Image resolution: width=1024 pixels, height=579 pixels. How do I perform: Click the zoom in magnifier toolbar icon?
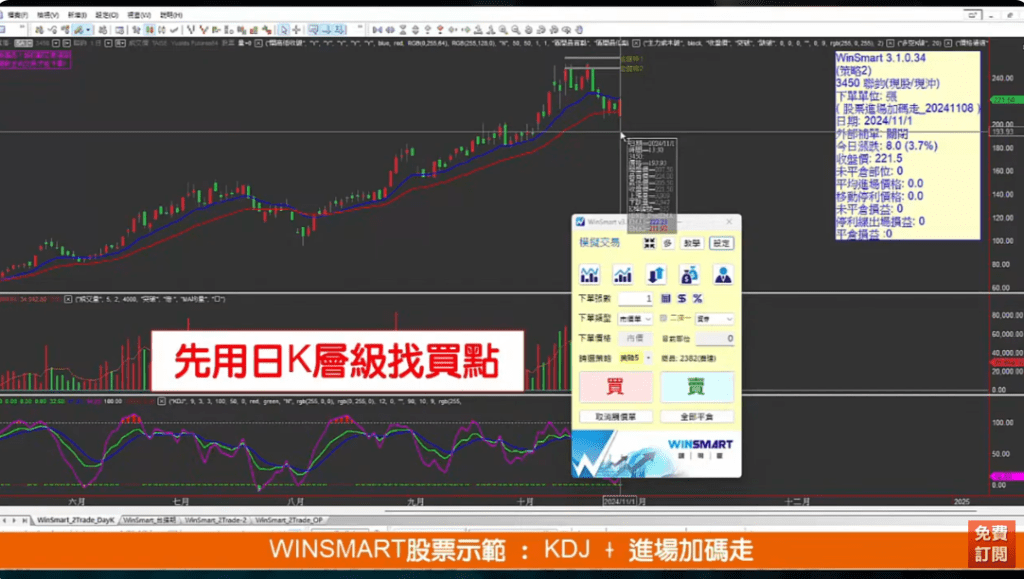pyautogui.click(x=503, y=30)
